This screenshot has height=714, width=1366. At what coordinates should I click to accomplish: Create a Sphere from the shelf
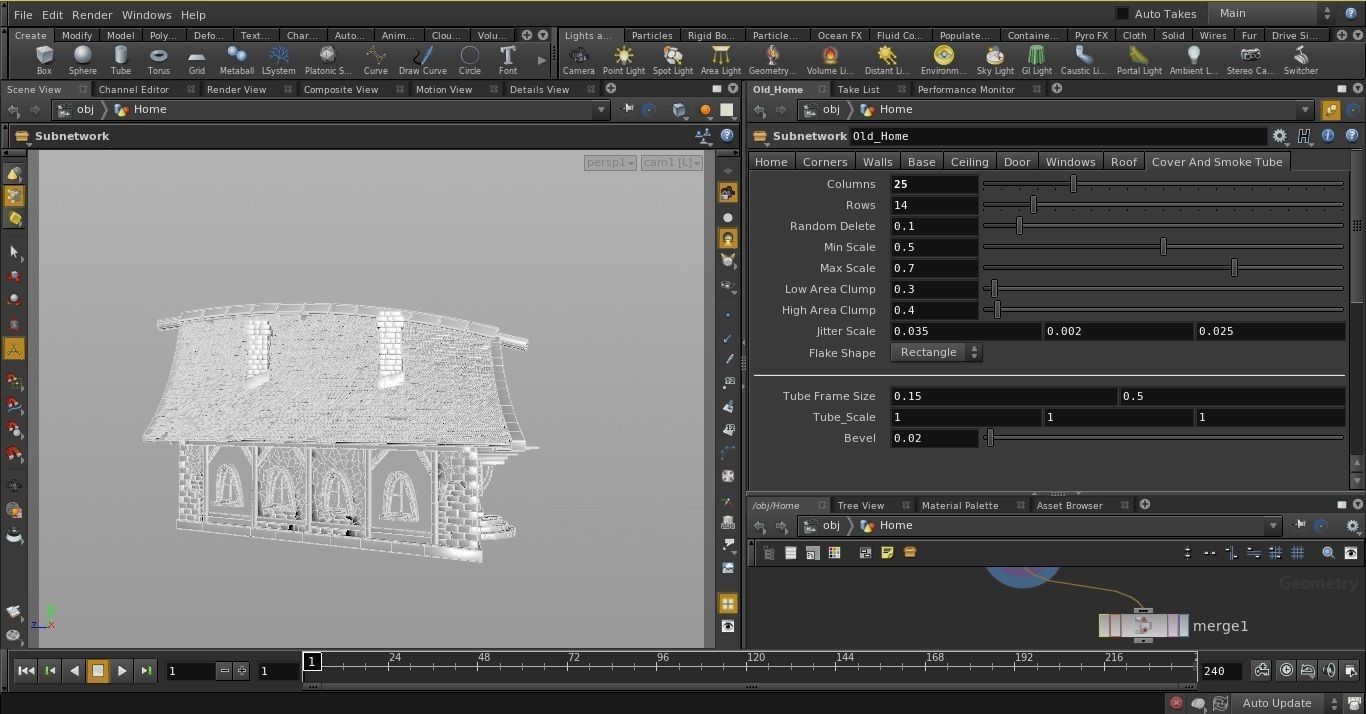83,60
